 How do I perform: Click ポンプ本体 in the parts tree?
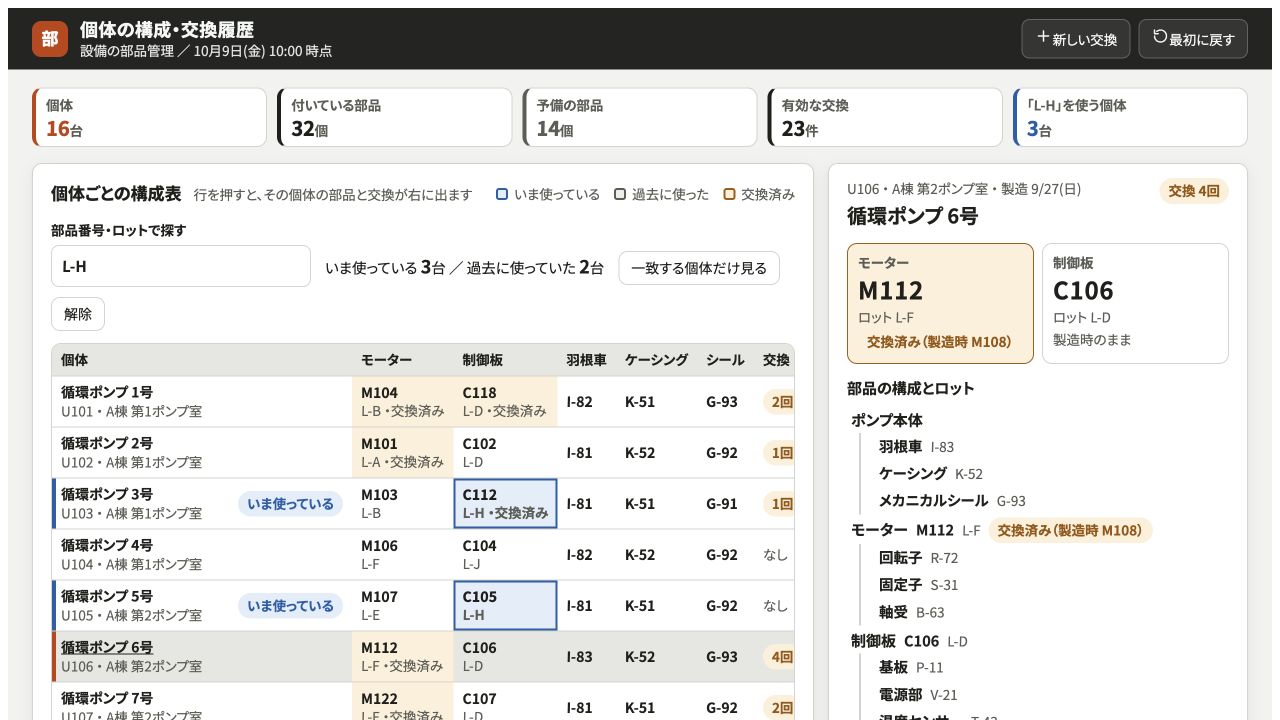click(887, 420)
